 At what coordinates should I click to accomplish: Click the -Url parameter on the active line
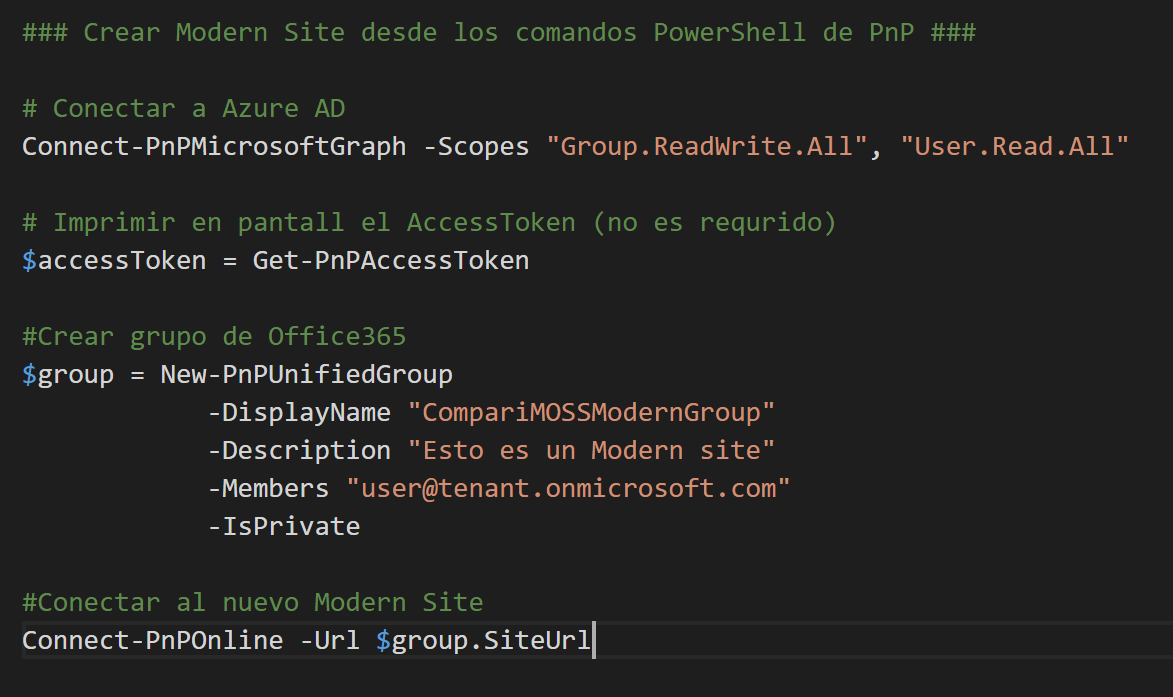(330, 640)
